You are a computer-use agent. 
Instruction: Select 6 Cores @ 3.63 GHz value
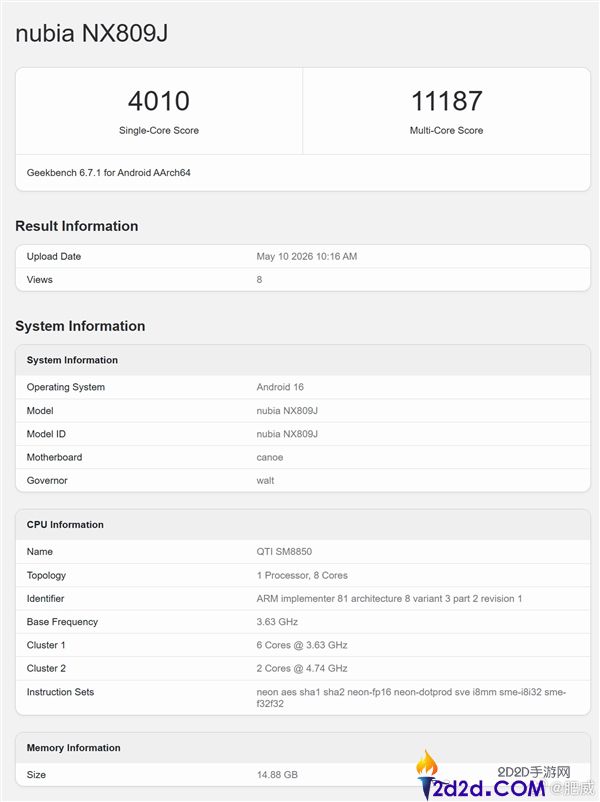(x=302, y=645)
